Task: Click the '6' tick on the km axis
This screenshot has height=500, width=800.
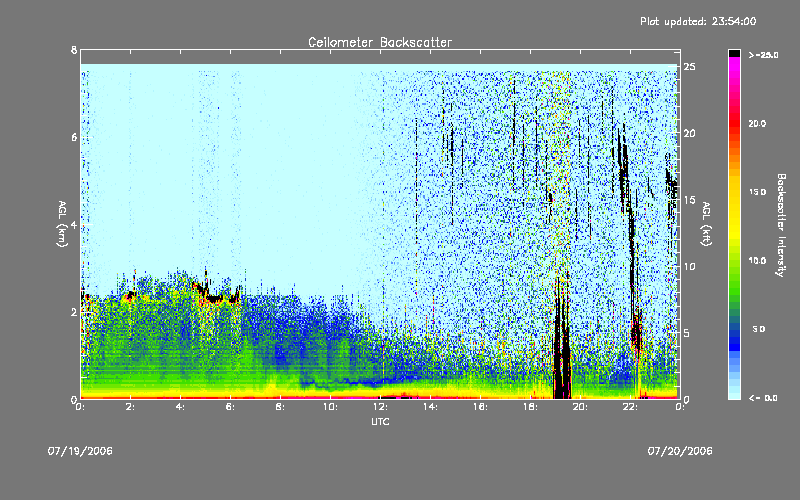Action: [x=74, y=137]
